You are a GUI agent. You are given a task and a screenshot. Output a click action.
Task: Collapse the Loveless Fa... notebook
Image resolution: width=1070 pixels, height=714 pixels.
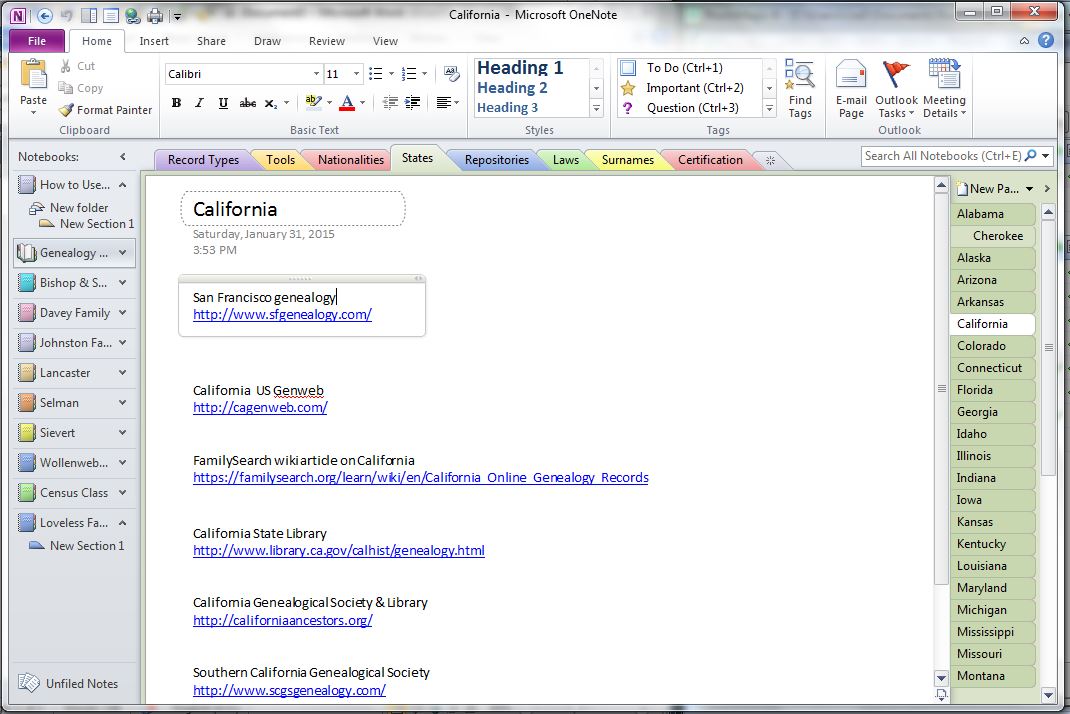pyautogui.click(x=123, y=523)
